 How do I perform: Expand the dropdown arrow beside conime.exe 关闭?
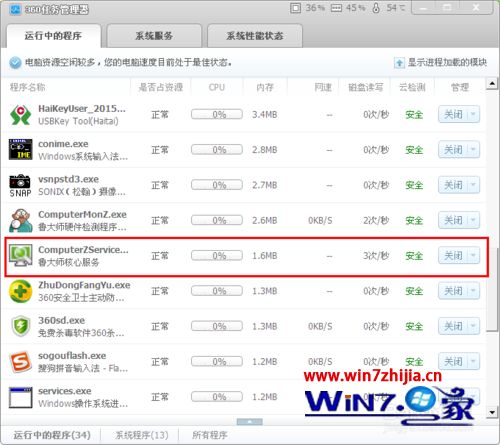473,150
